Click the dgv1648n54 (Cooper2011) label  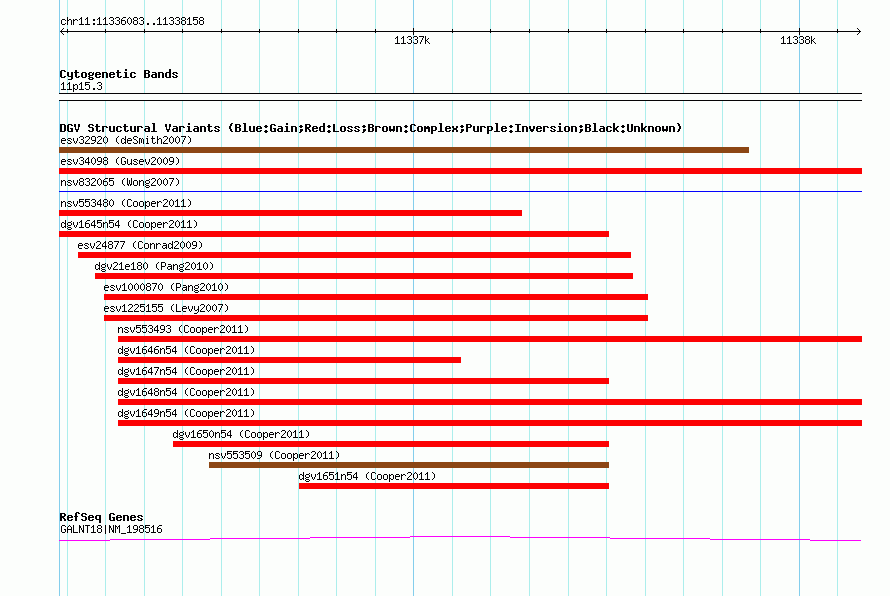pos(186,392)
